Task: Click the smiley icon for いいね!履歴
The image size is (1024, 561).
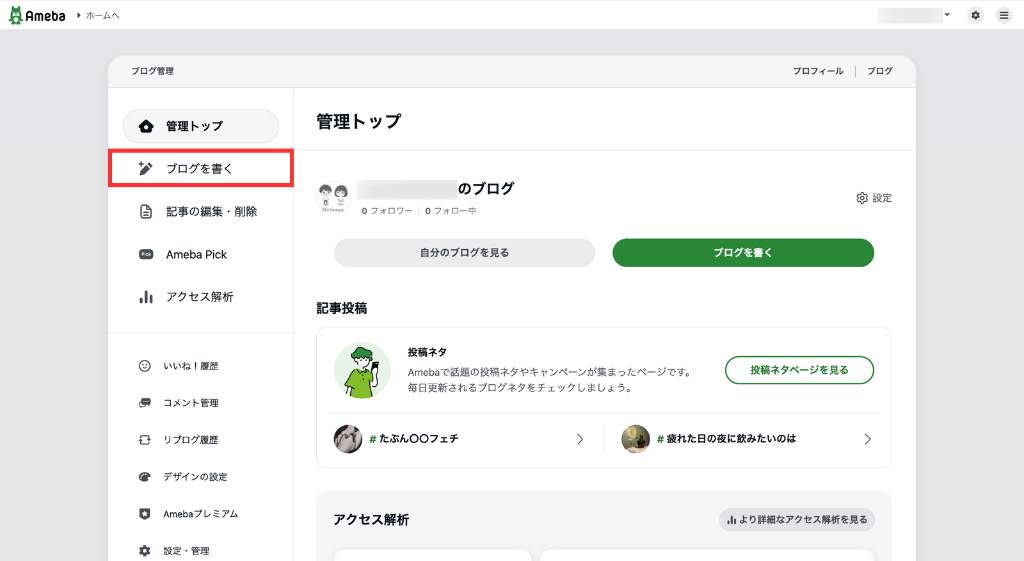Action: click(144, 366)
